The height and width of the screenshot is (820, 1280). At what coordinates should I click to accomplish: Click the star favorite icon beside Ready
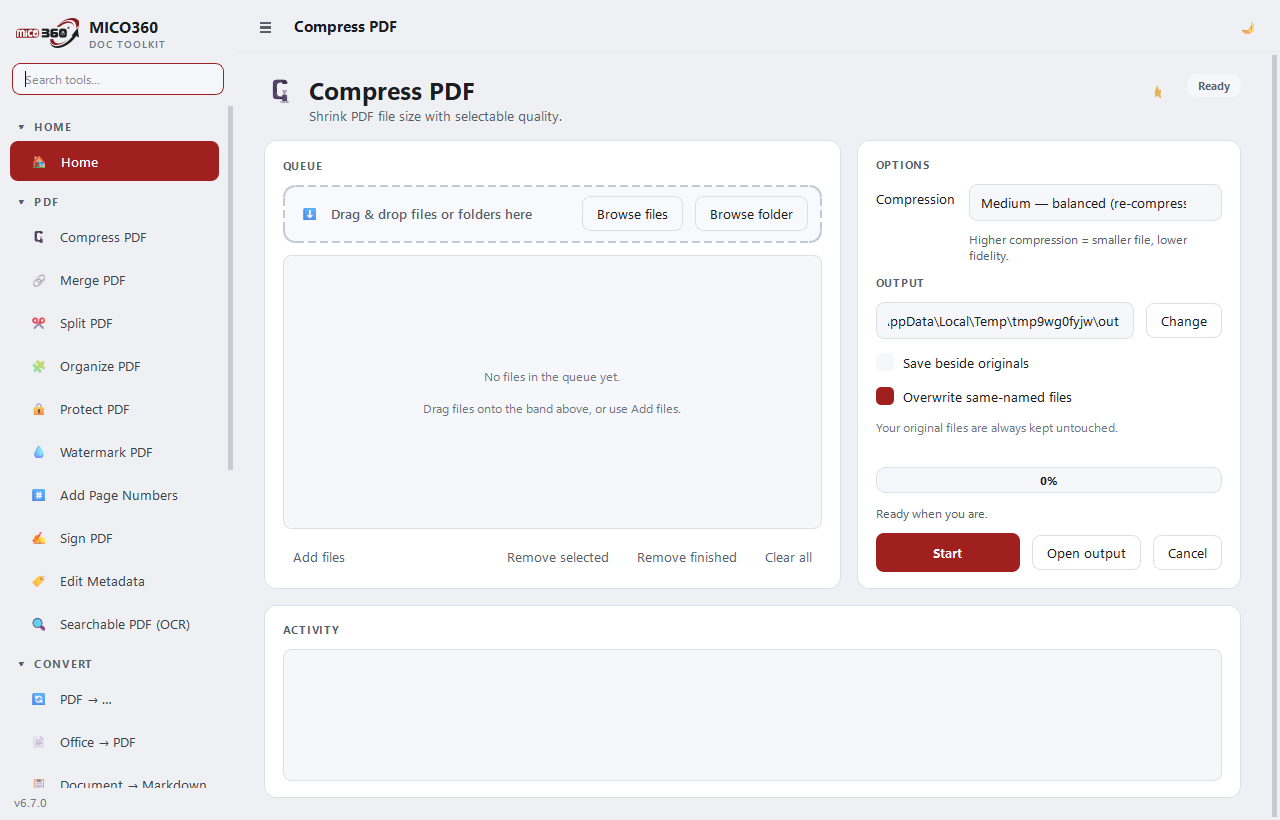coord(1158,92)
